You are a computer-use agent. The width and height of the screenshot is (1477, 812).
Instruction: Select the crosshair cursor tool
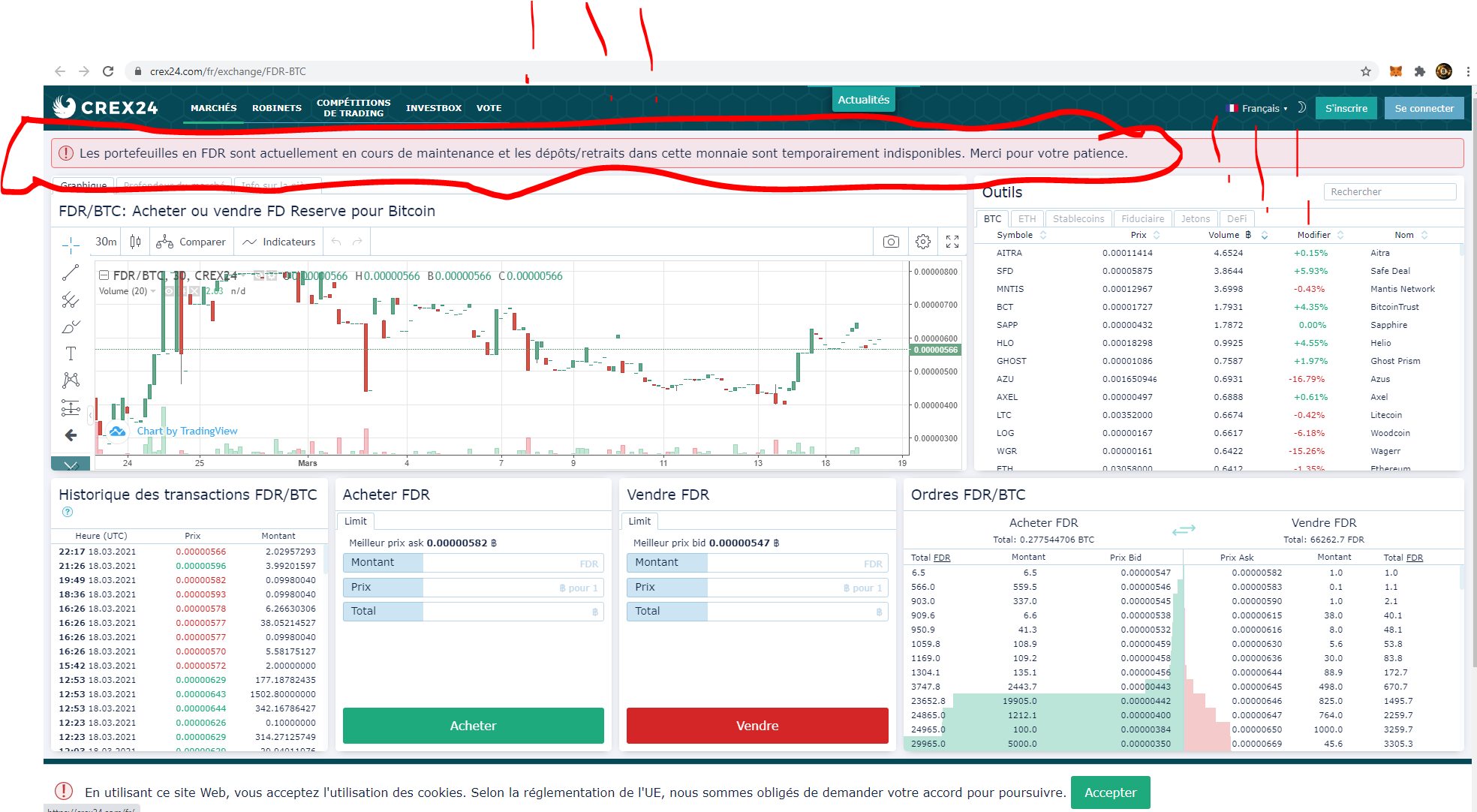click(x=71, y=244)
